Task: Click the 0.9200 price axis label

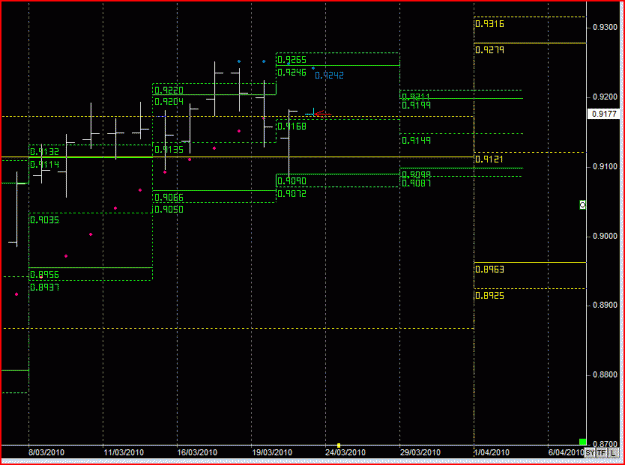Action: click(x=604, y=97)
